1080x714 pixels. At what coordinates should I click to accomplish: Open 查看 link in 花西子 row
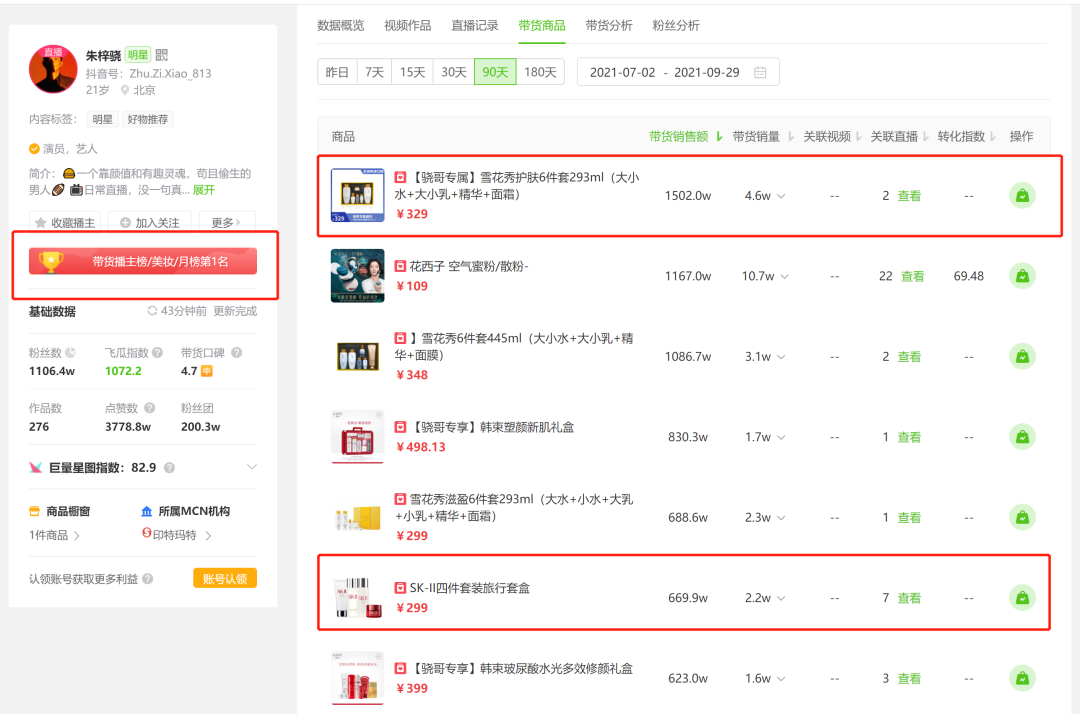click(913, 276)
